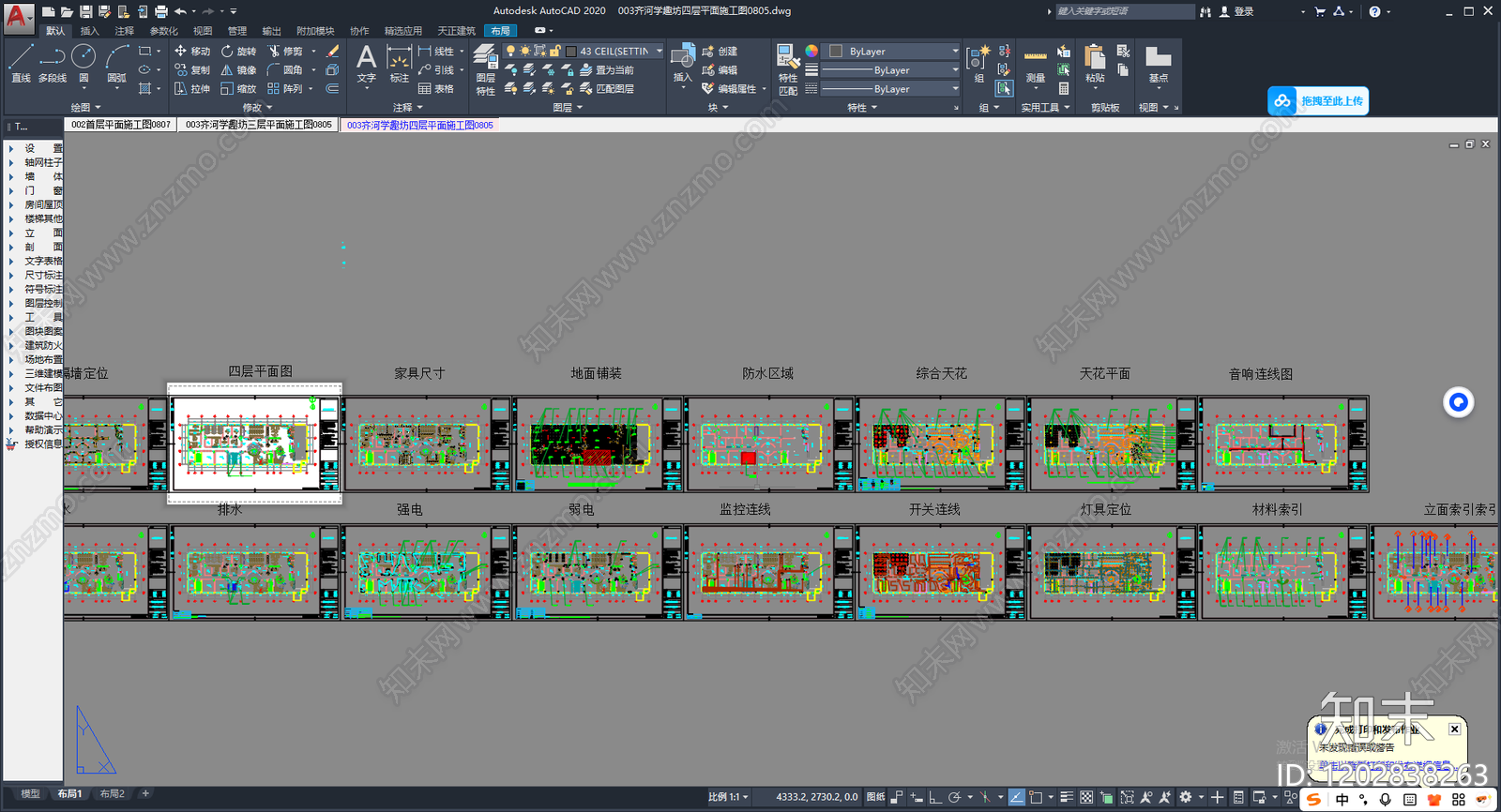Select the Scale (缩放) tool
This screenshot has height=812, width=1501.
pos(238,89)
